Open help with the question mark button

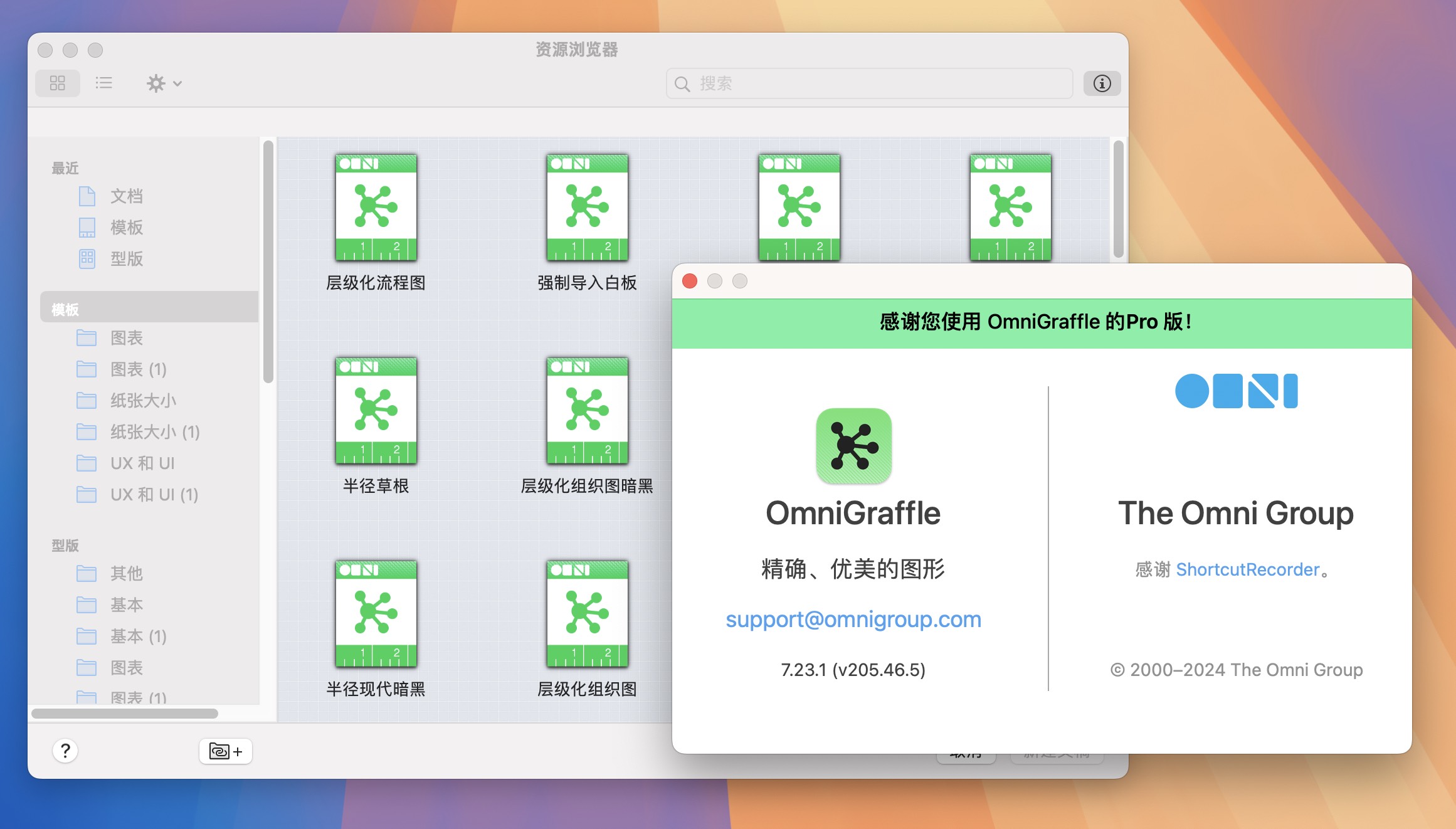(x=65, y=751)
